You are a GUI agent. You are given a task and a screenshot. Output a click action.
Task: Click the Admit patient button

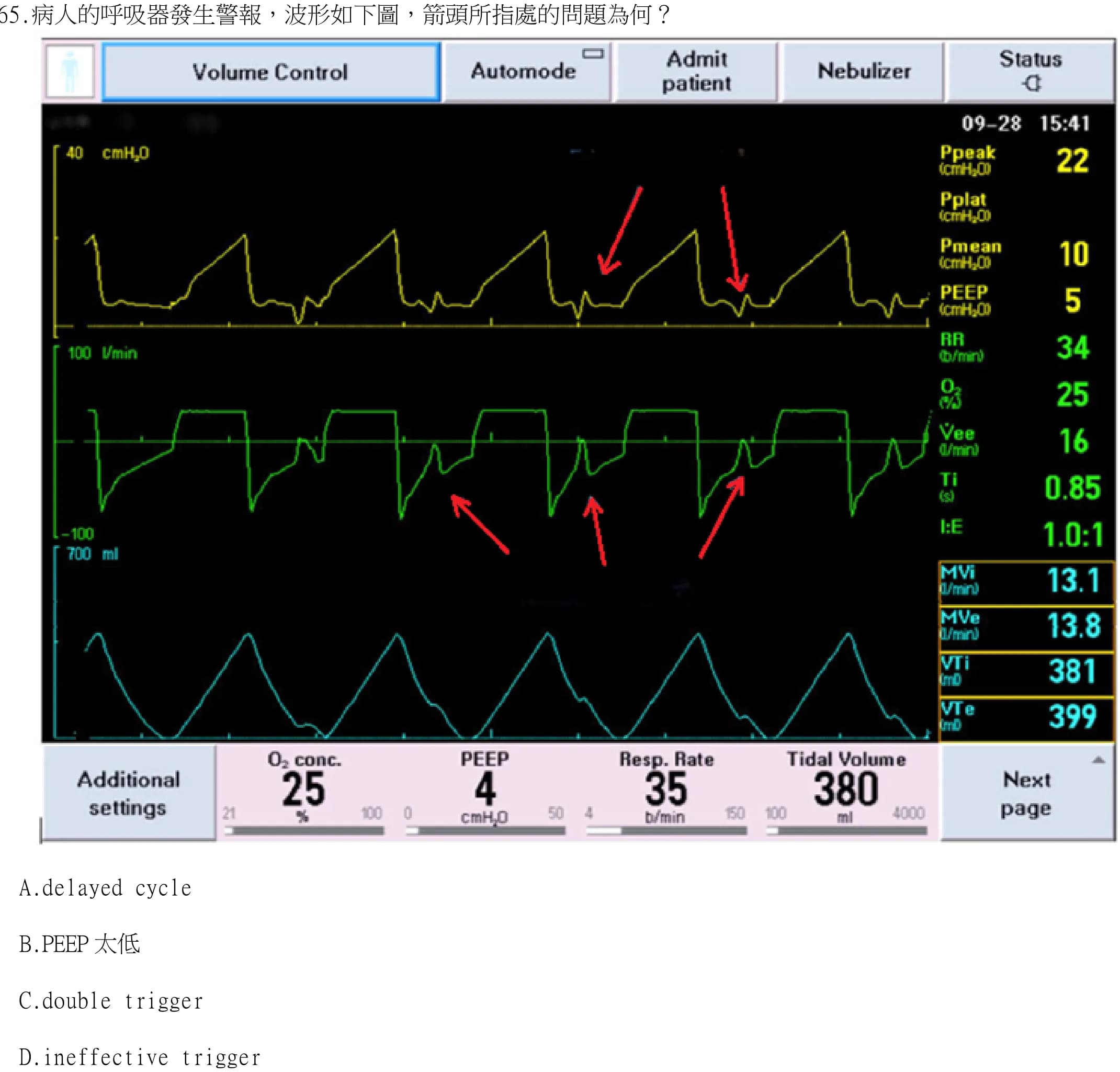696,72
